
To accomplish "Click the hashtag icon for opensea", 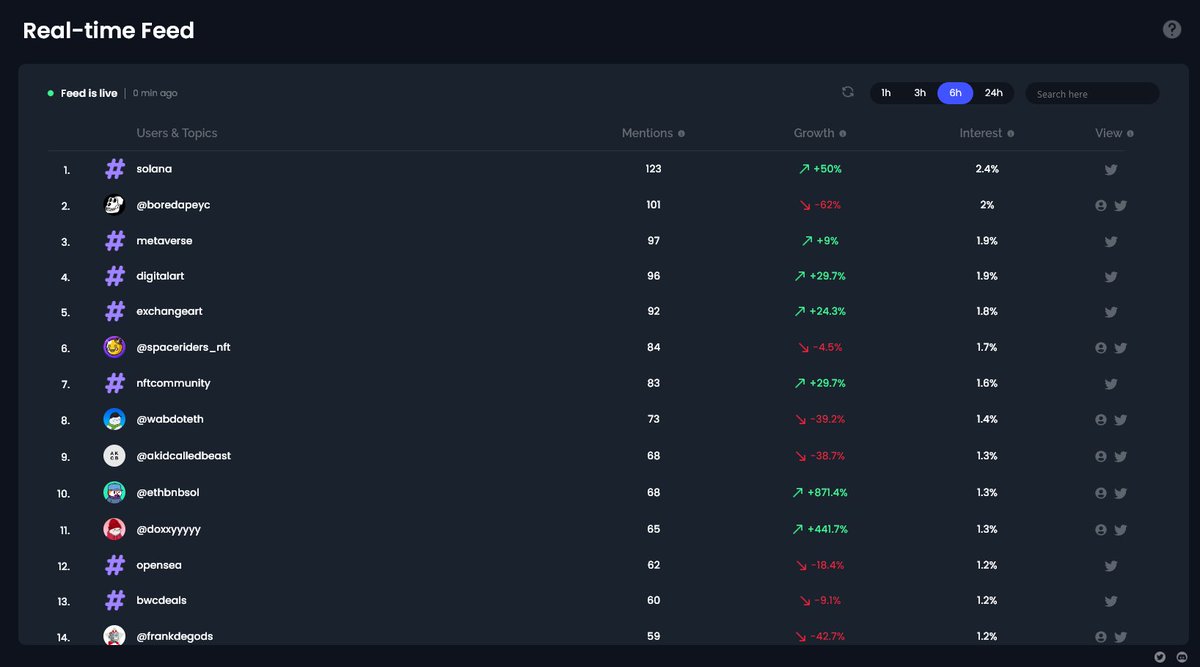I will click(115, 565).
